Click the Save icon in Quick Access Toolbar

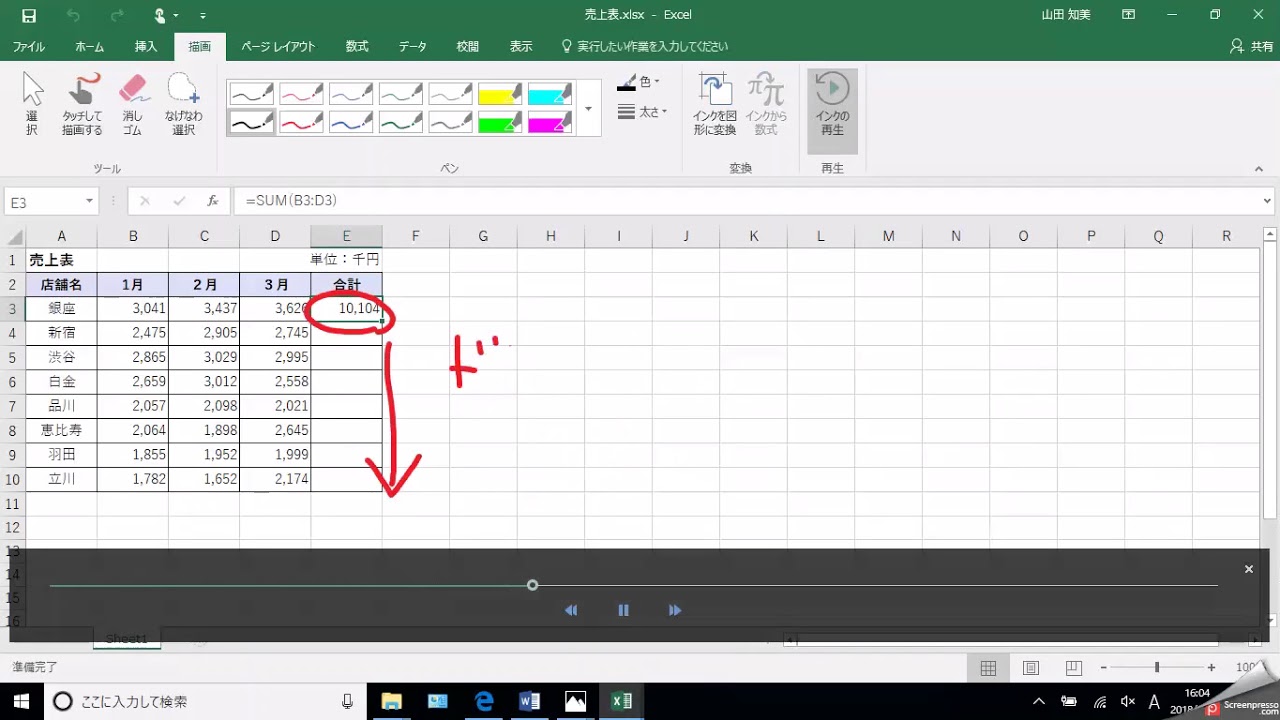29,15
